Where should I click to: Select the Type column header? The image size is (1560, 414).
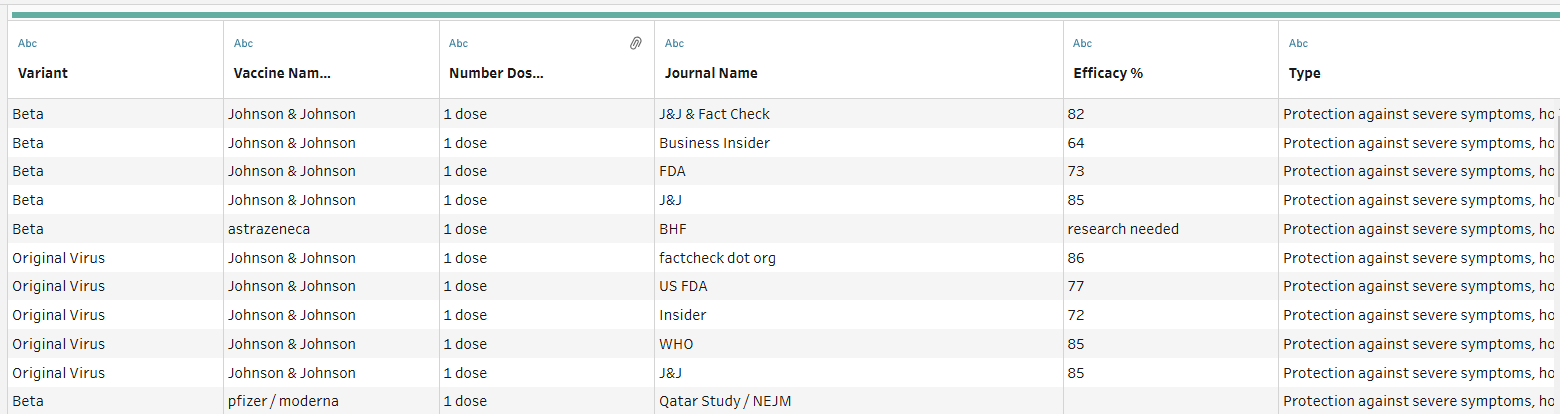(1304, 73)
